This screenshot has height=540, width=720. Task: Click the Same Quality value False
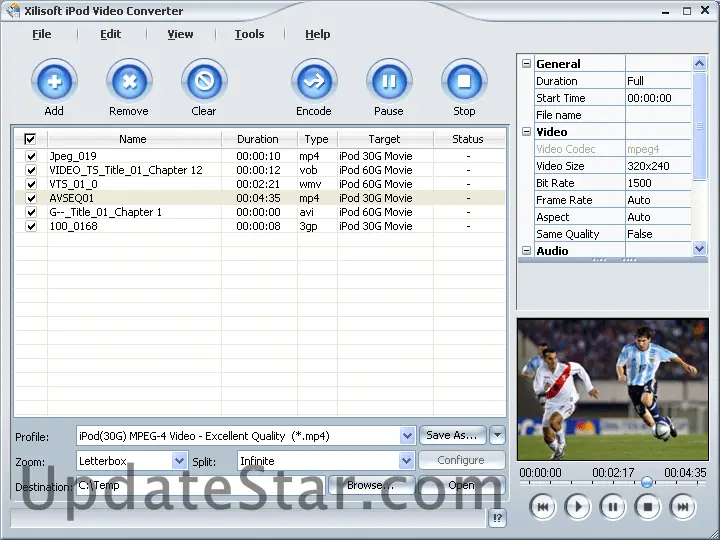point(640,234)
